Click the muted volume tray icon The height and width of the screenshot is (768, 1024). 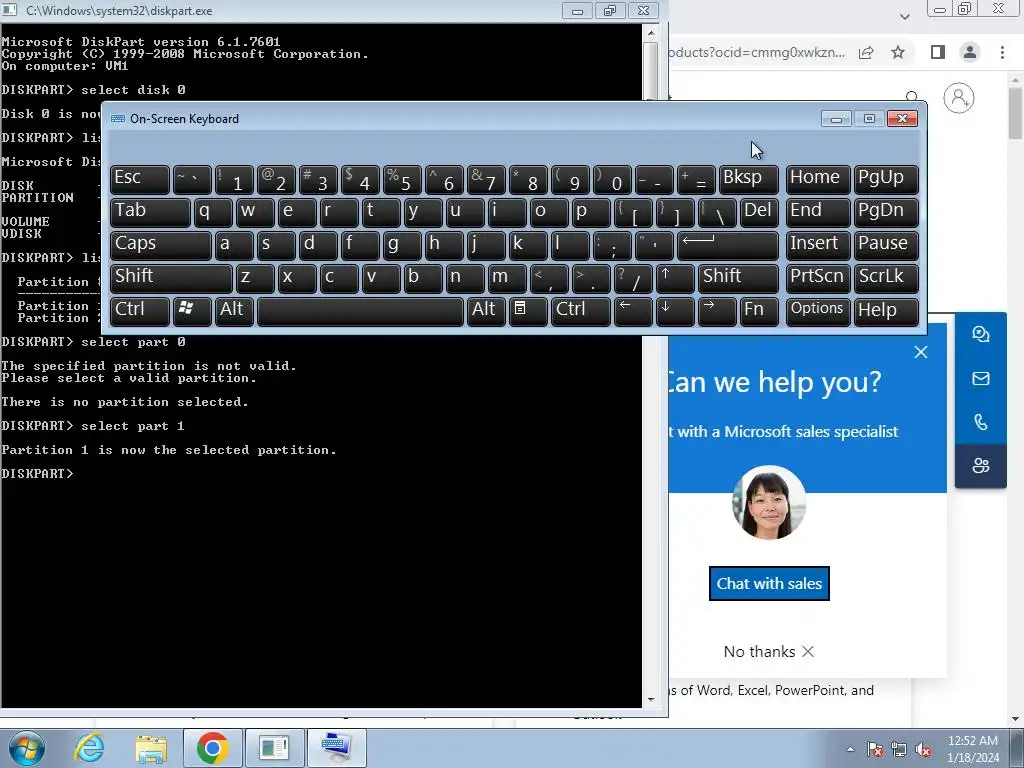(923, 749)
